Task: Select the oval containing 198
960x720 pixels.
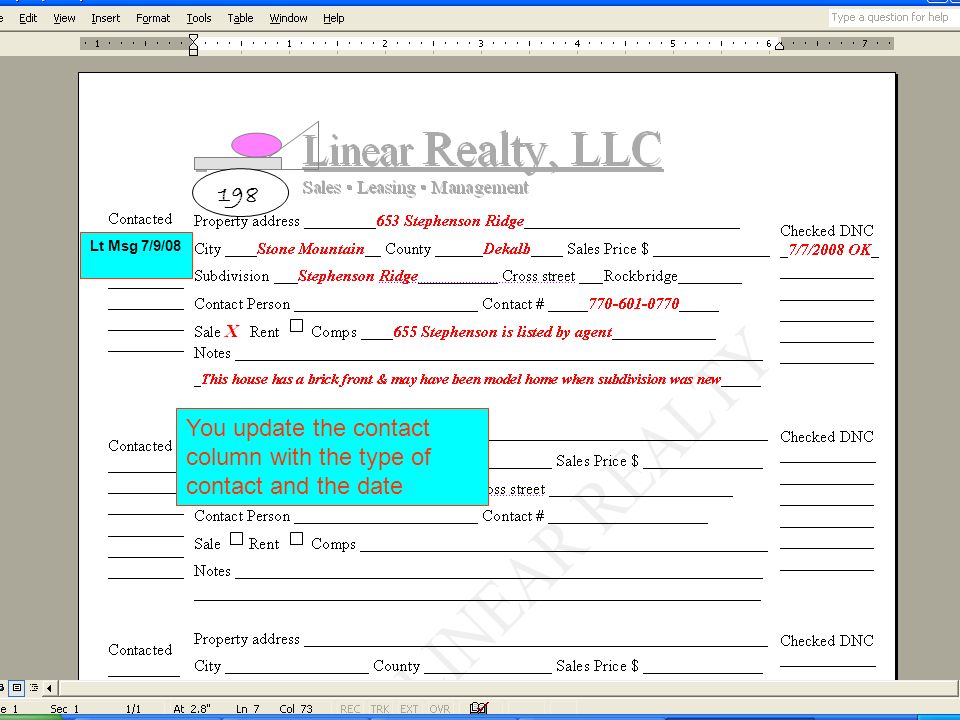Action: 240,193
